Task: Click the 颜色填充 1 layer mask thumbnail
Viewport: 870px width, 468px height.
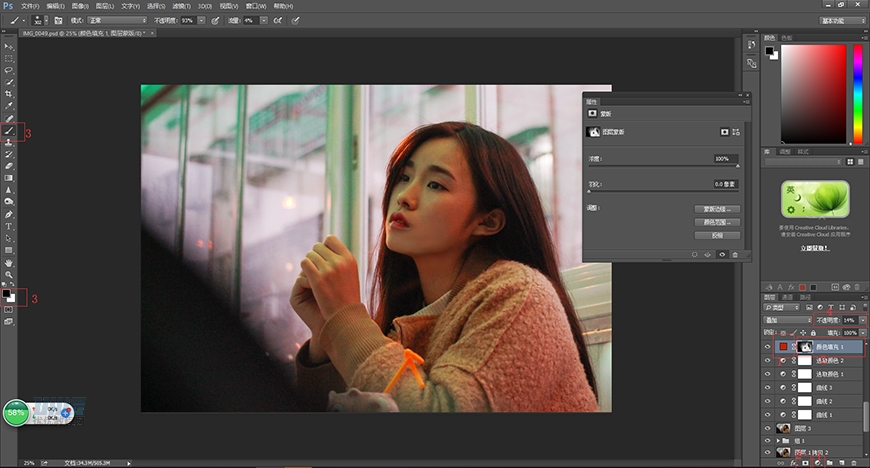Action: [806, 346]
